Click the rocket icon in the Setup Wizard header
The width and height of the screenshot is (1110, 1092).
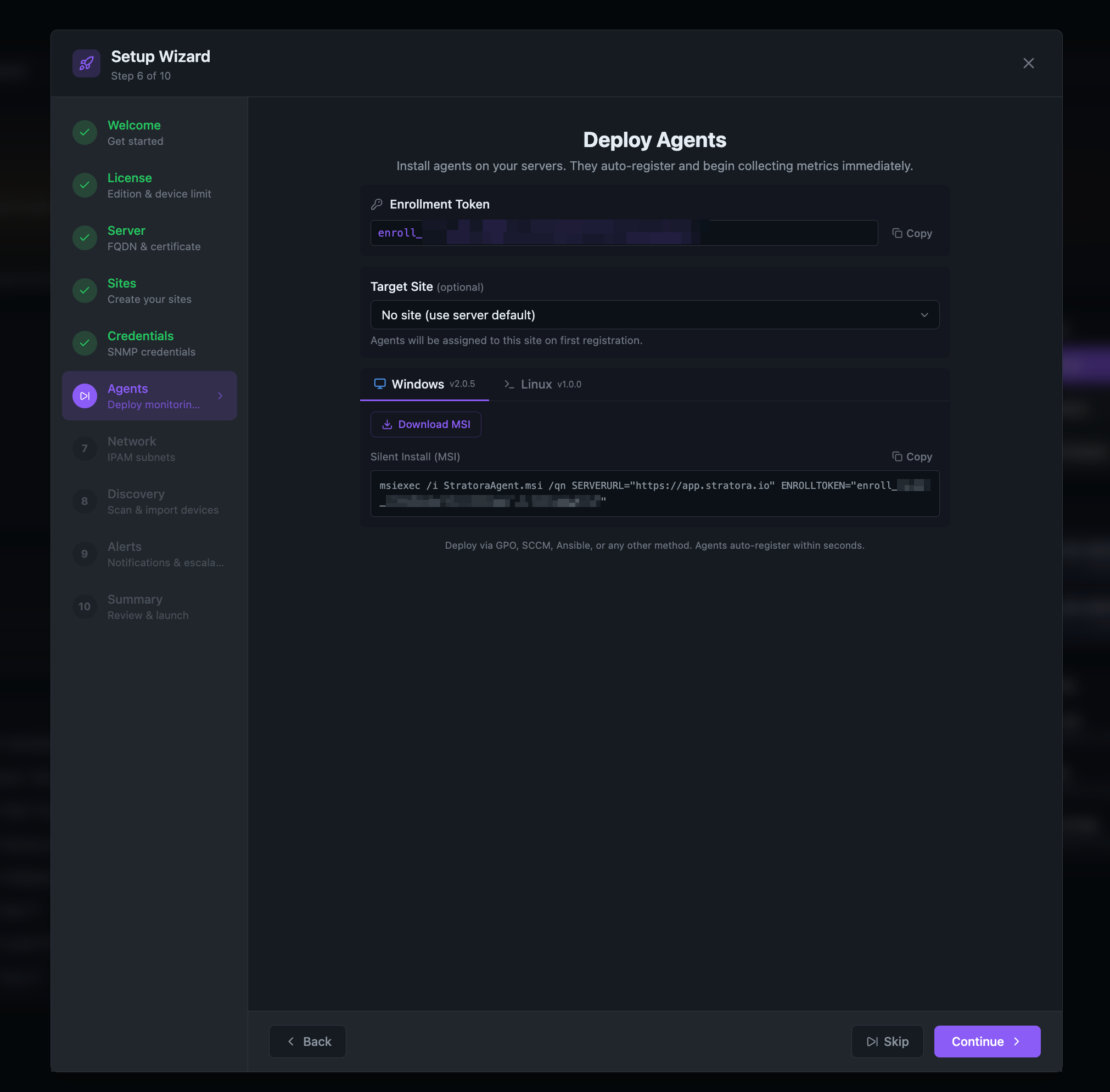pyautogui.click(x=86, y=63)
